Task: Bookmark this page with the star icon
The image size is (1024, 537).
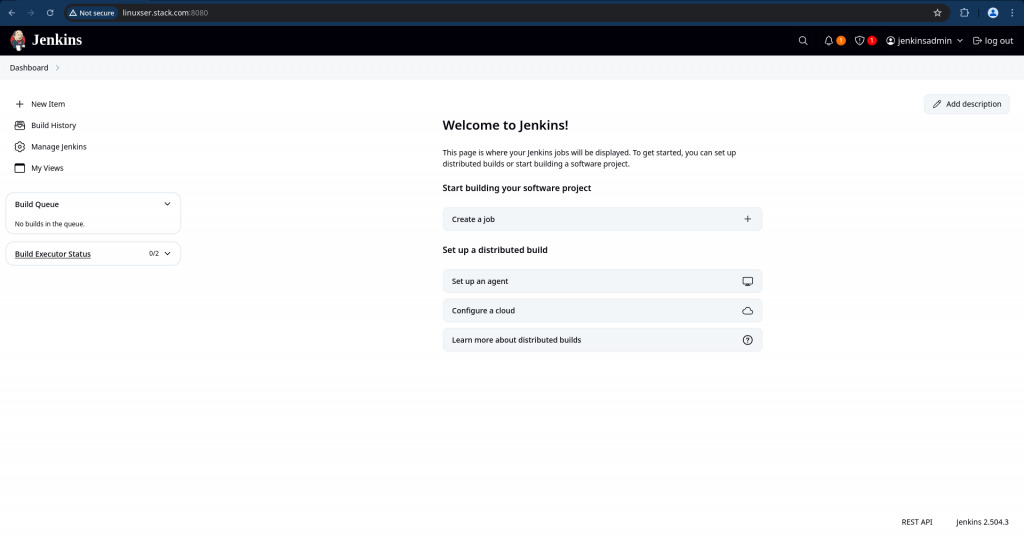Action: 937,12
